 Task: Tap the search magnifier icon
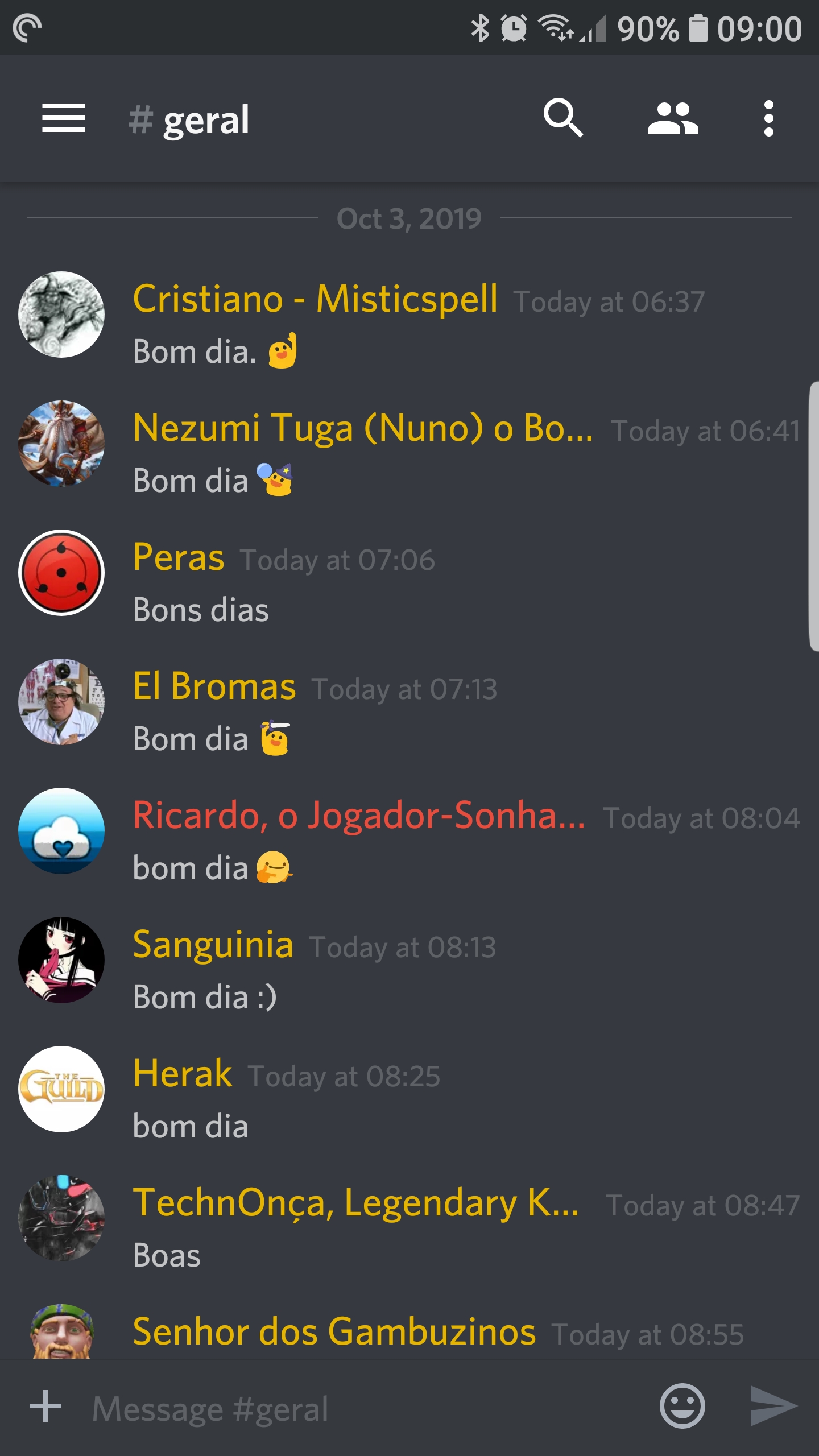coord(562,118)
